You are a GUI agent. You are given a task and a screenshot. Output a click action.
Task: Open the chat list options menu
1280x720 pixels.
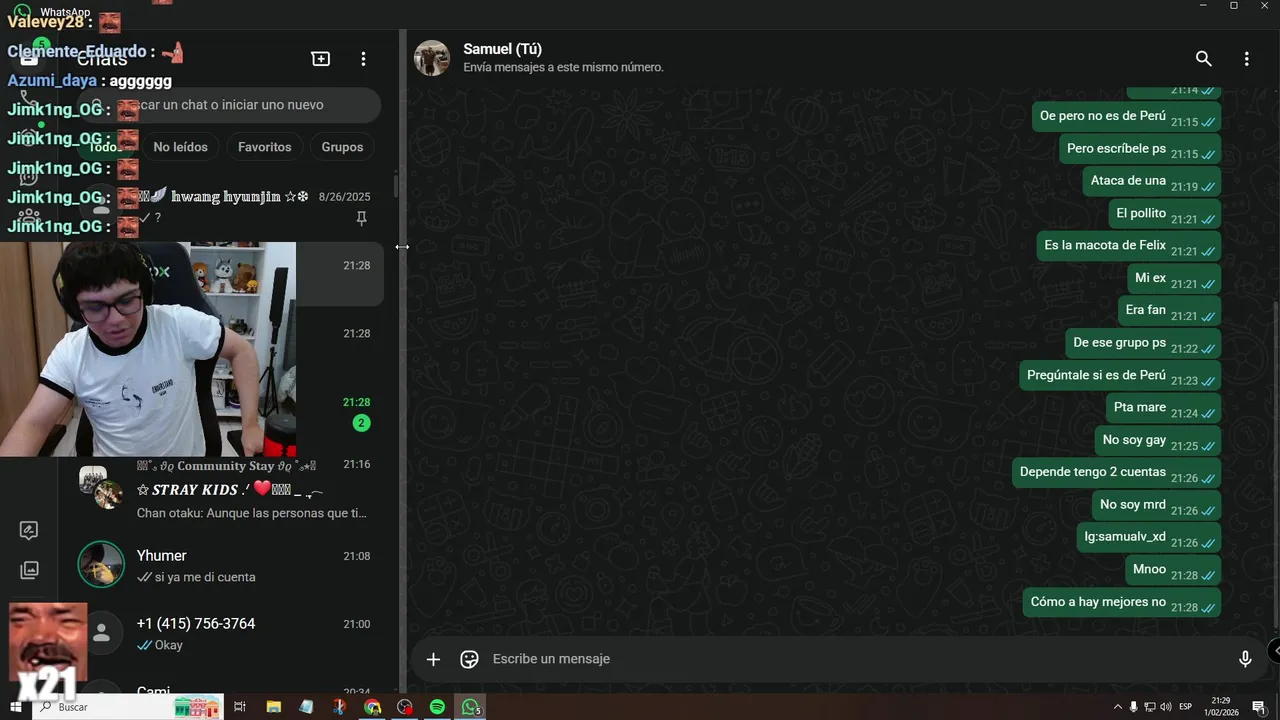pos(363,59)
